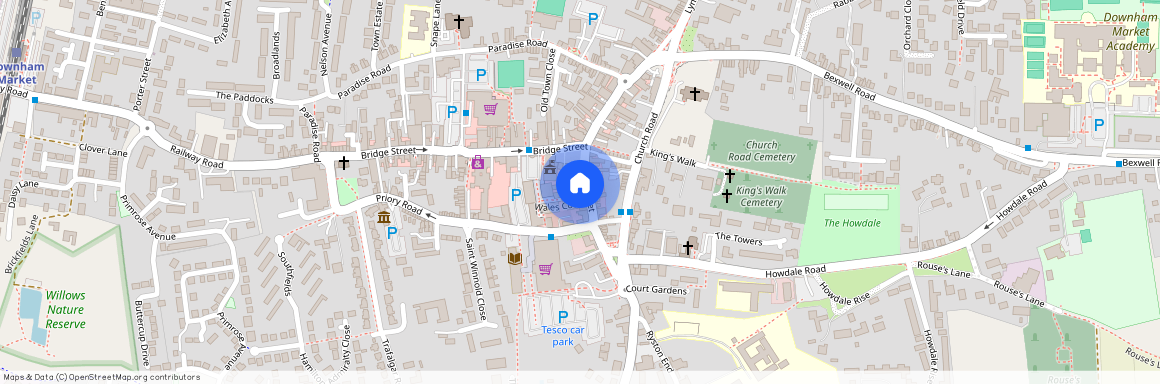This screenshot has height=384, width=1160.
Task: Click the blue home location marker
Action: click(x=580, y=183)
